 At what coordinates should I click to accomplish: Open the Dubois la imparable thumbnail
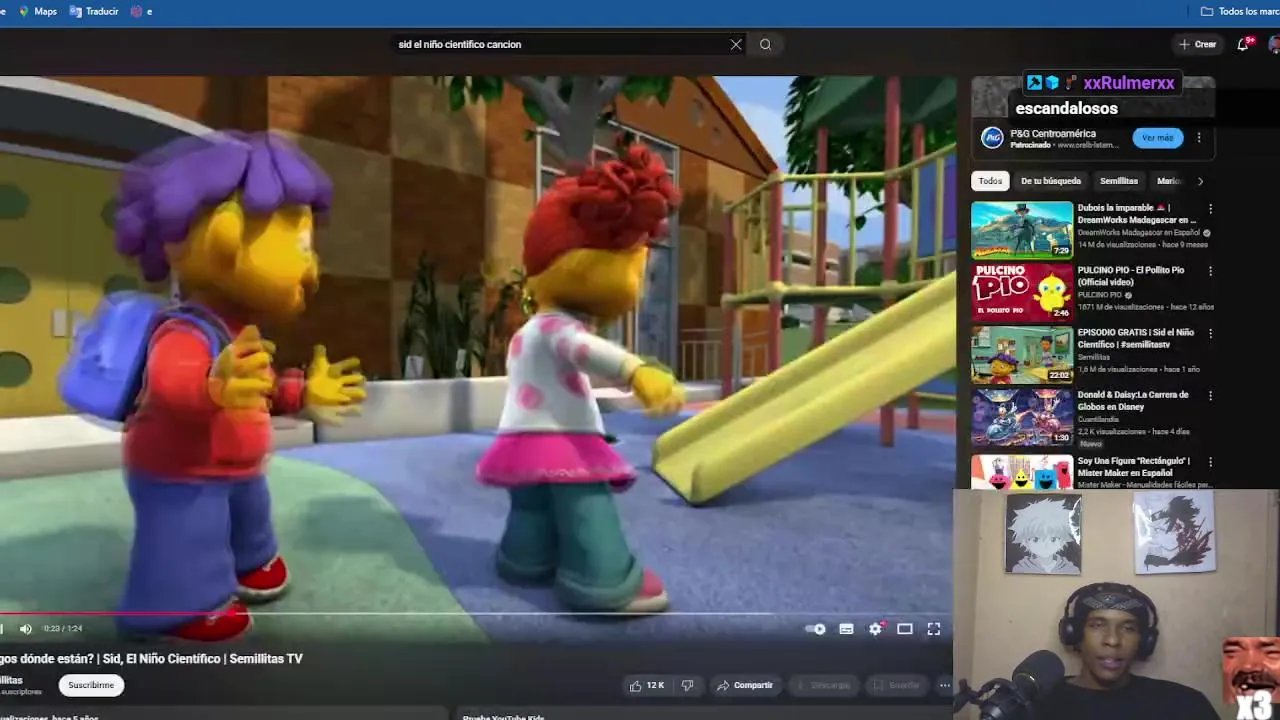(1022, 229)
